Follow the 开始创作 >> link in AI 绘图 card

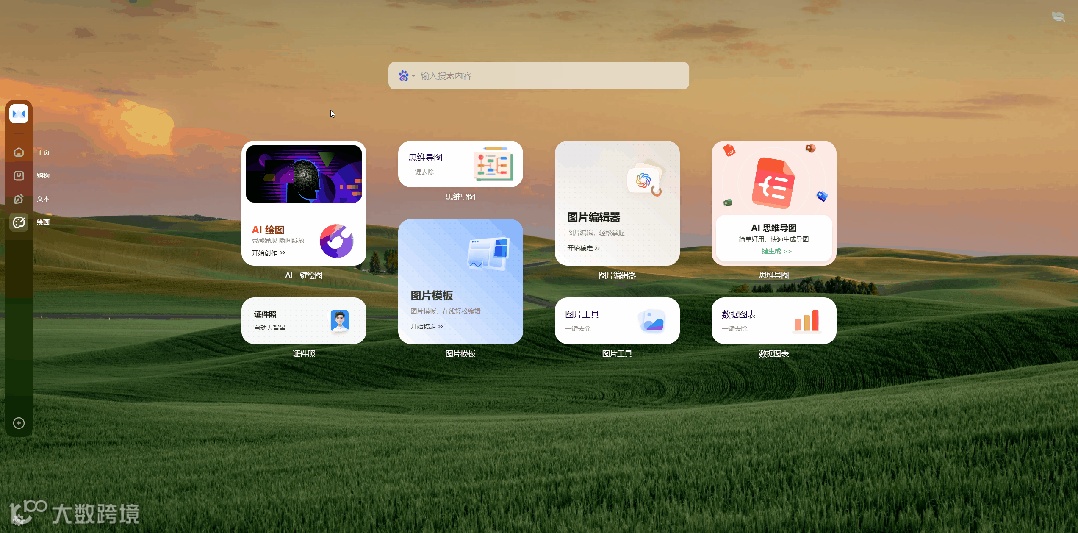(268, 252)
